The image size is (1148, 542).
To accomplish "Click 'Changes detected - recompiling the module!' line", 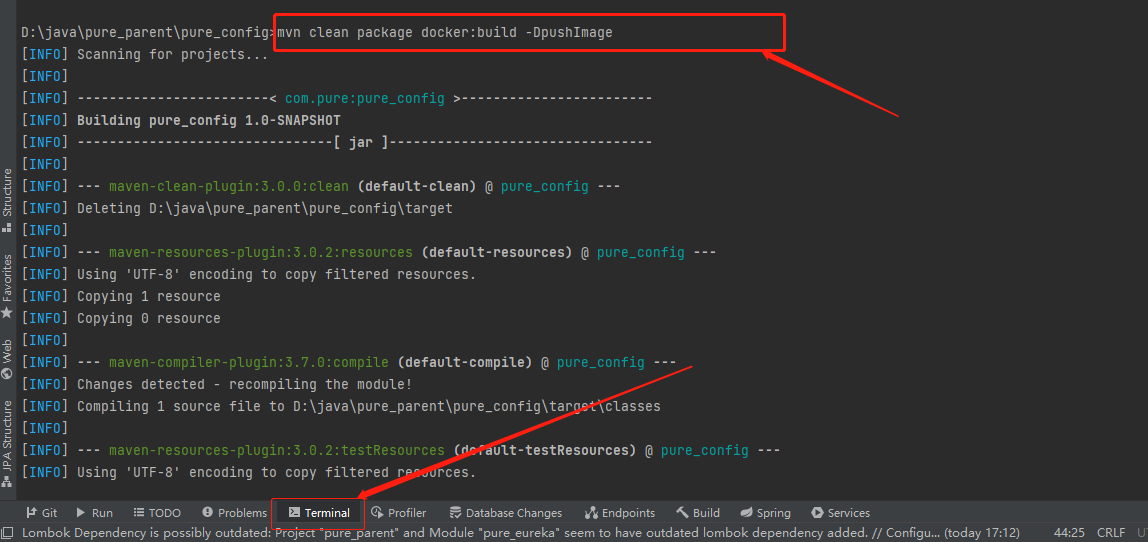I will coord(245,384).
